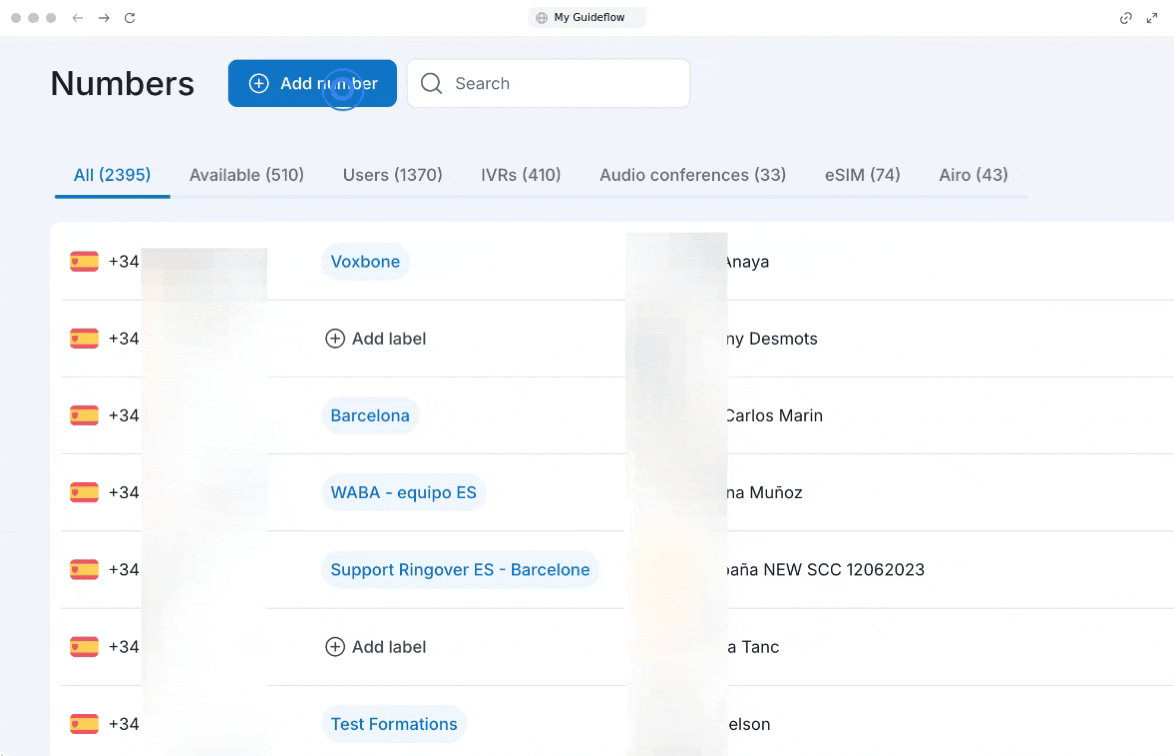The height and width of the screenshot is (756, 1174).
Task: Open the Airo (43) tab
Action: point(973,175)
